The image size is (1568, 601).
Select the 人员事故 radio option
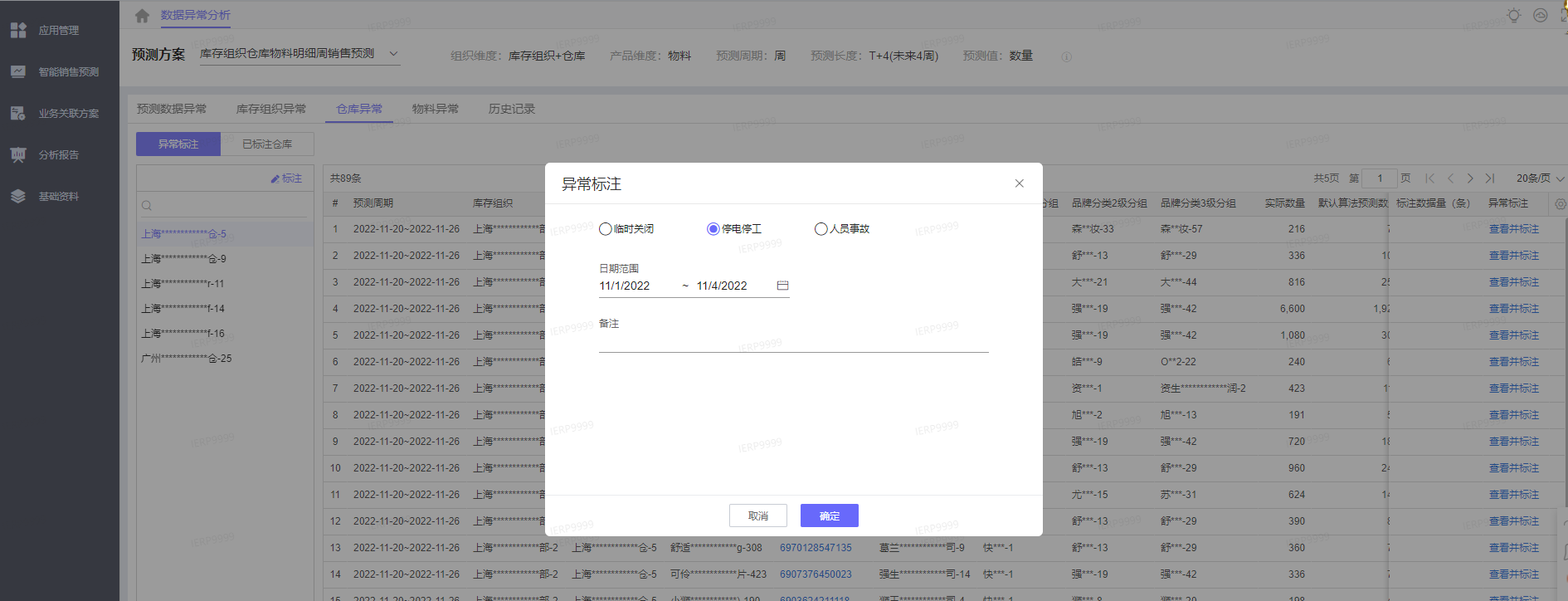[821, 229]
